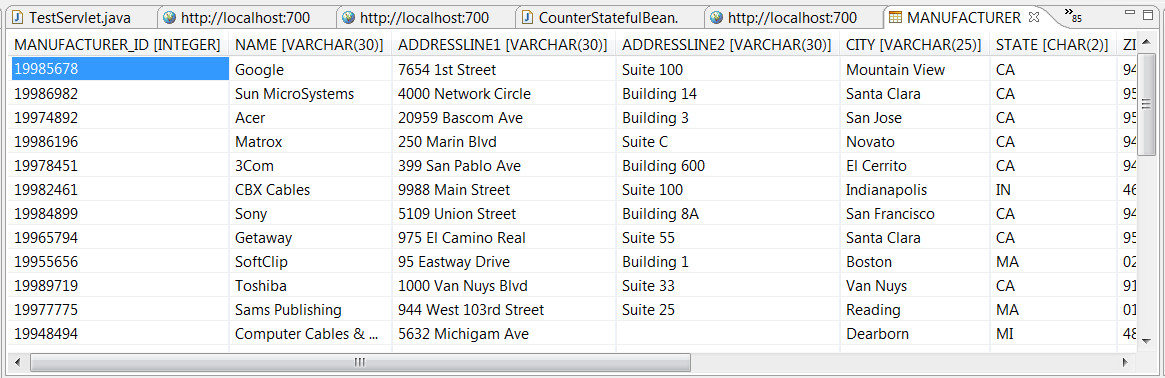
Task: Close the MANUFACTURER editor tab
Action: tap(1033, 16)
